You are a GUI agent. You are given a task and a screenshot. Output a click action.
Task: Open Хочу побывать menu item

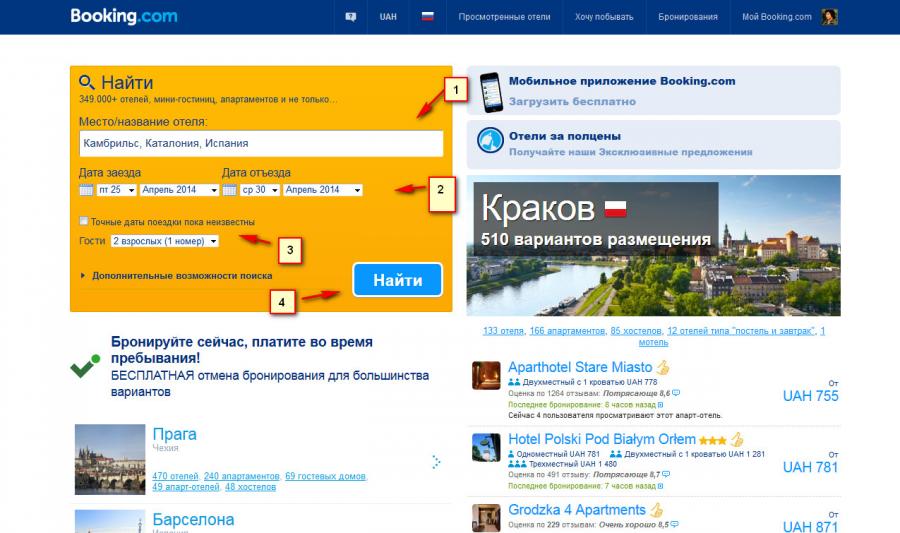[604, 17]
